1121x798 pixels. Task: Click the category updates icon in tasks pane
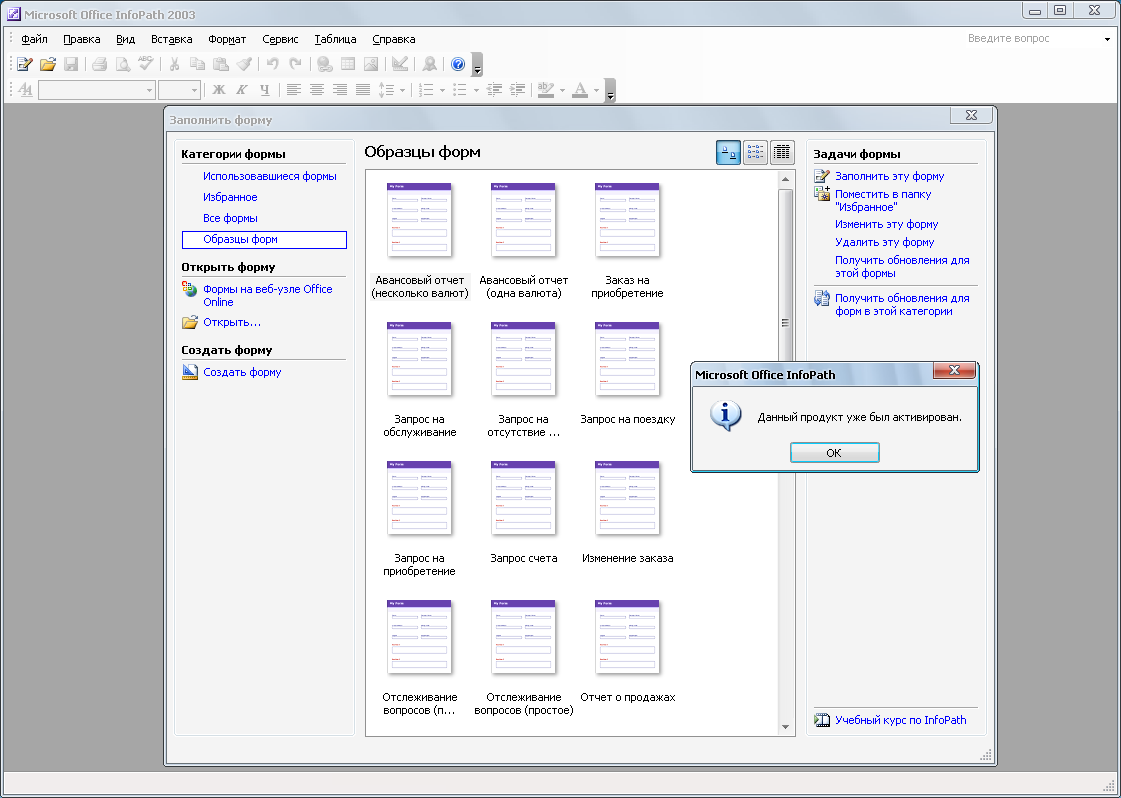822,298
